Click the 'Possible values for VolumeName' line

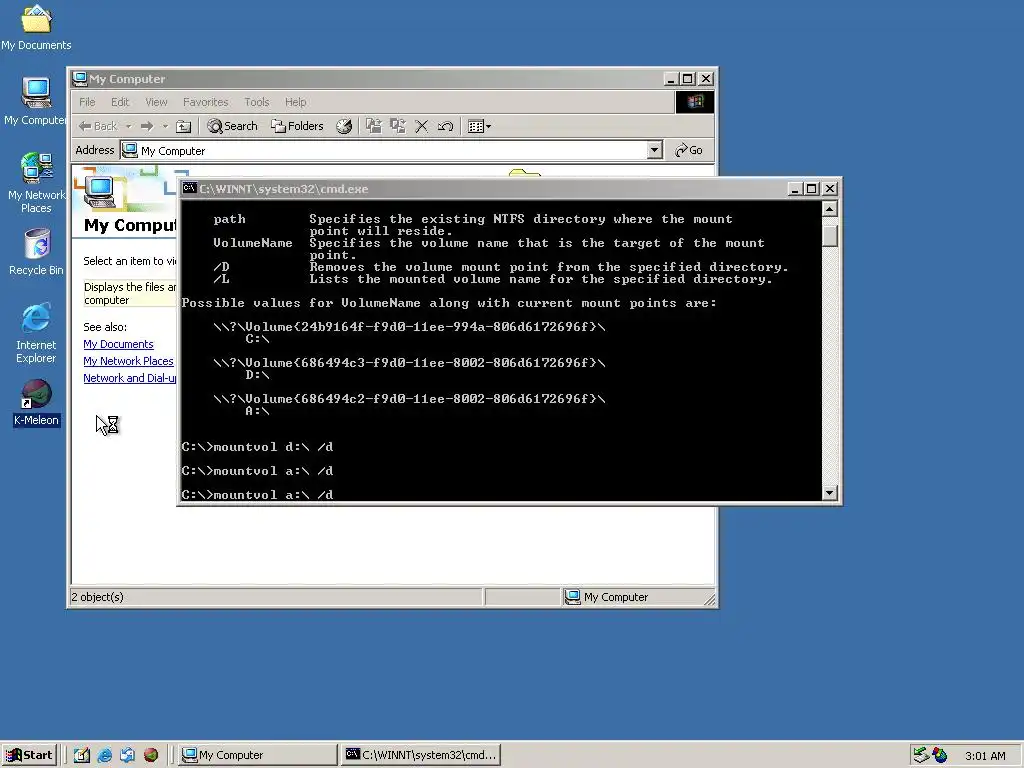point(449,303)
